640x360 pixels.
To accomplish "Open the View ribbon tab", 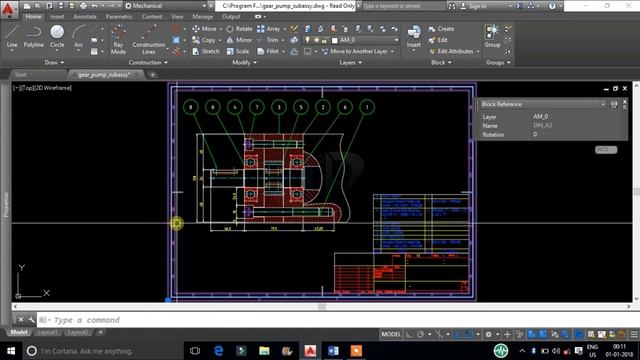I will [x=177, y=17].
